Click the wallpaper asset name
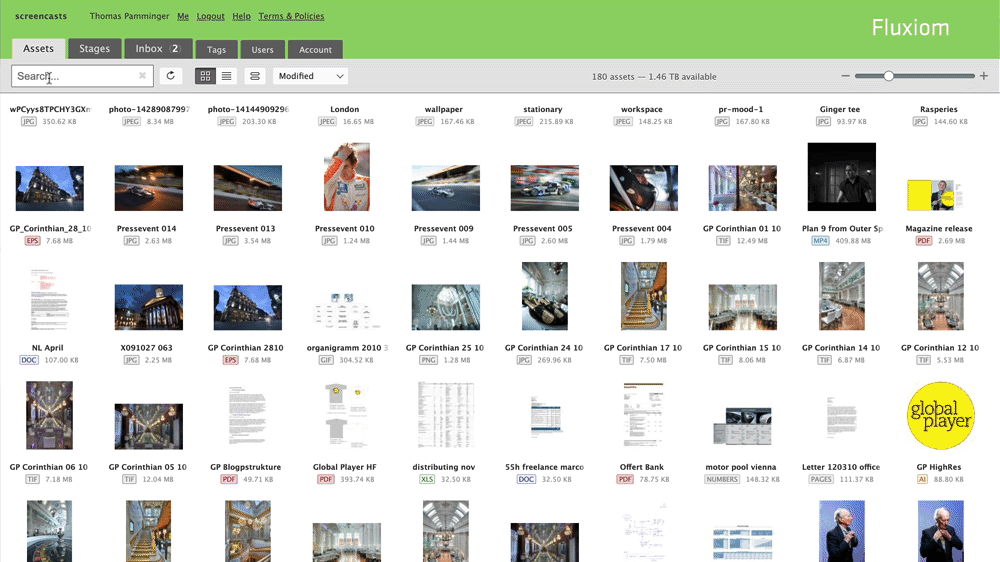Viewport: 1000px width, 562px height. pyautogui.click(x=443, y=109)
